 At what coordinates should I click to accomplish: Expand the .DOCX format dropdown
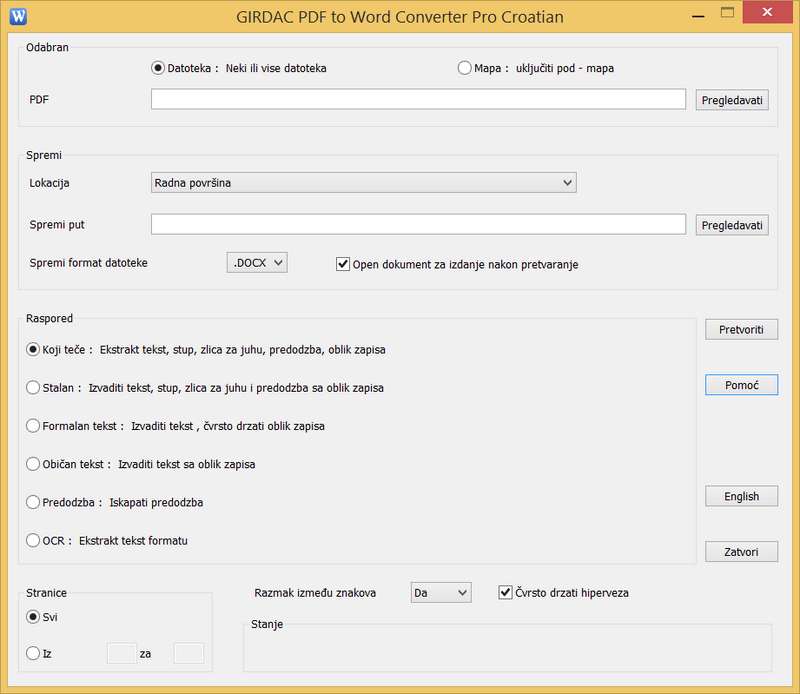[257, 262]
